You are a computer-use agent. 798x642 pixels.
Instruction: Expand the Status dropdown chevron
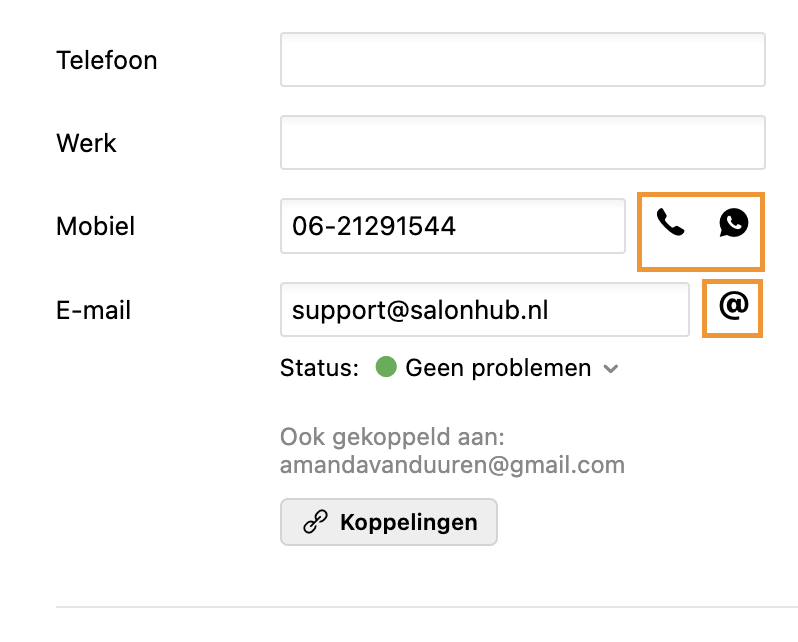point(611,369)
